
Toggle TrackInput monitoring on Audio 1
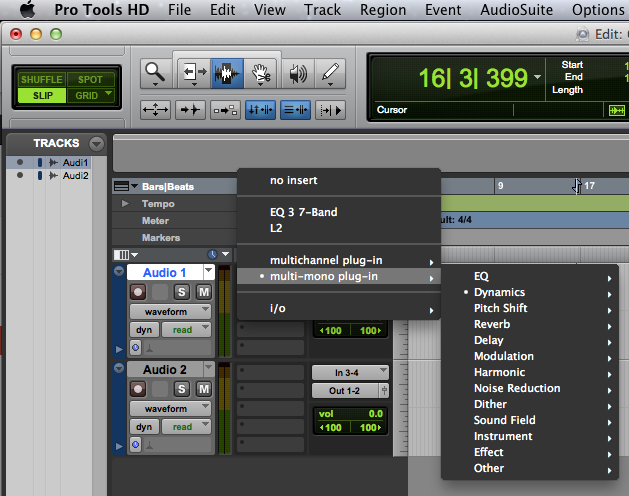(x=160, y=292)
